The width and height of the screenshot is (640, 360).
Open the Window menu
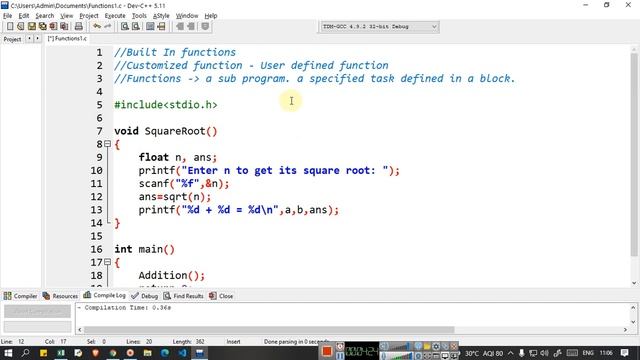pos(187,16)
